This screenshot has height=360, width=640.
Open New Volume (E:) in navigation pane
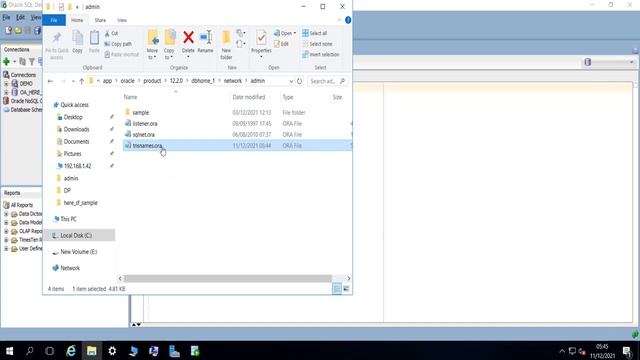pos(78,252)
